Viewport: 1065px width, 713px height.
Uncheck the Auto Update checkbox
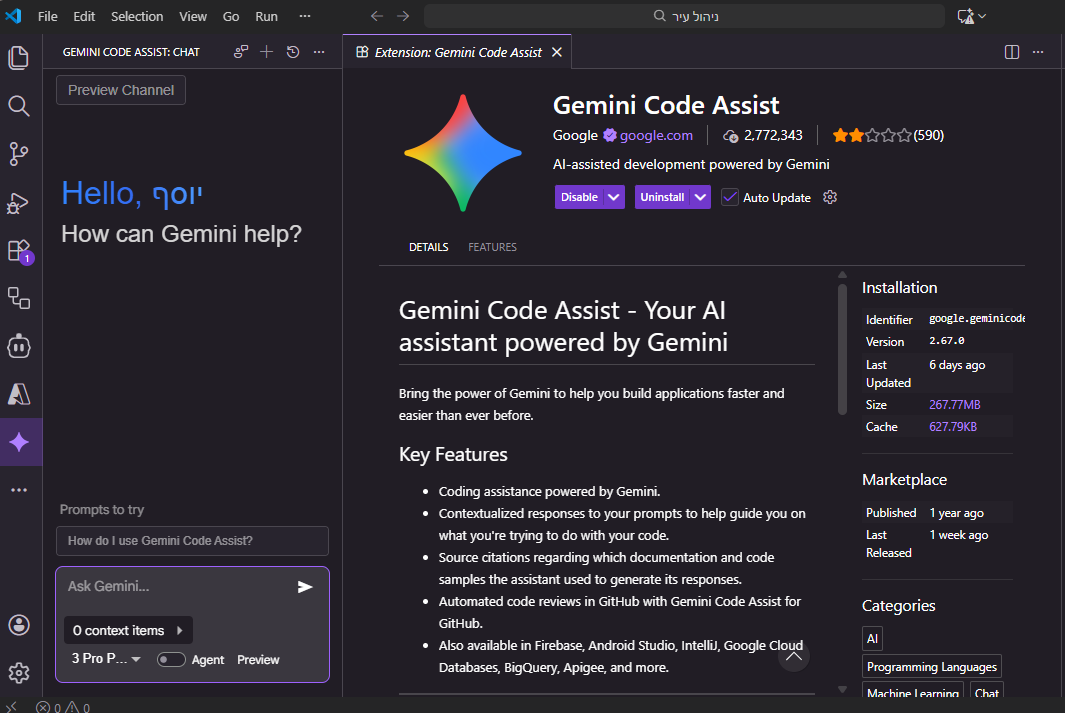(x=730, y=197)
